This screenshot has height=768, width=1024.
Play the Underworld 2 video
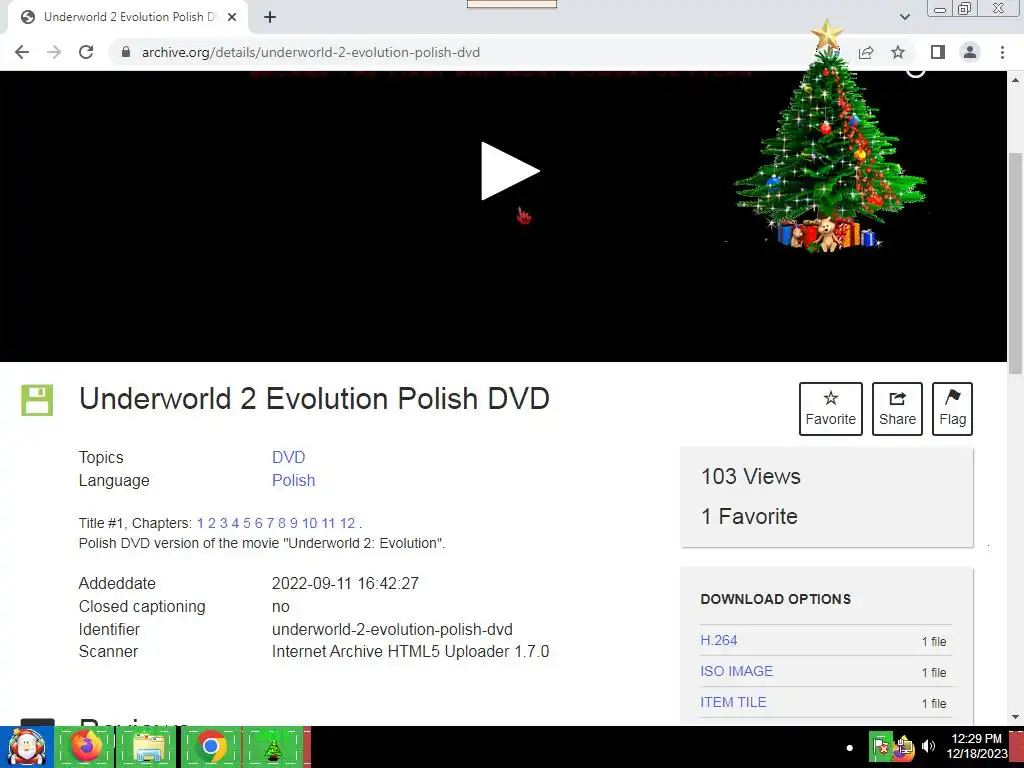510,171
